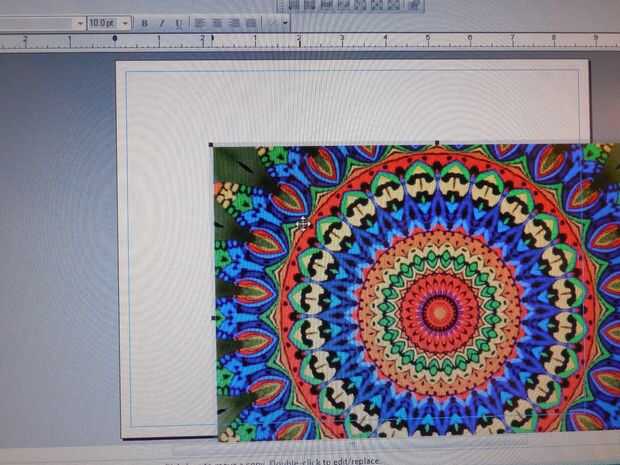The height and width of the screenshot is (465, 620).
Task: Toggle Underline text formatting
Action: coord(178,24)
